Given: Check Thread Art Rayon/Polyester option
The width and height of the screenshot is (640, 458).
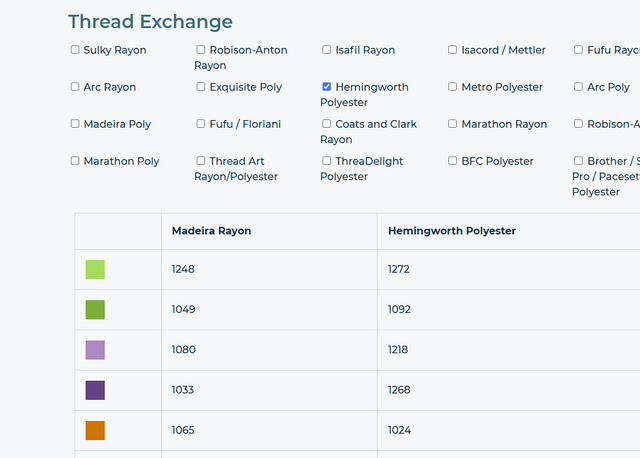Looking at the screenshot, I should pyautogui.click(x=201, y=161).
